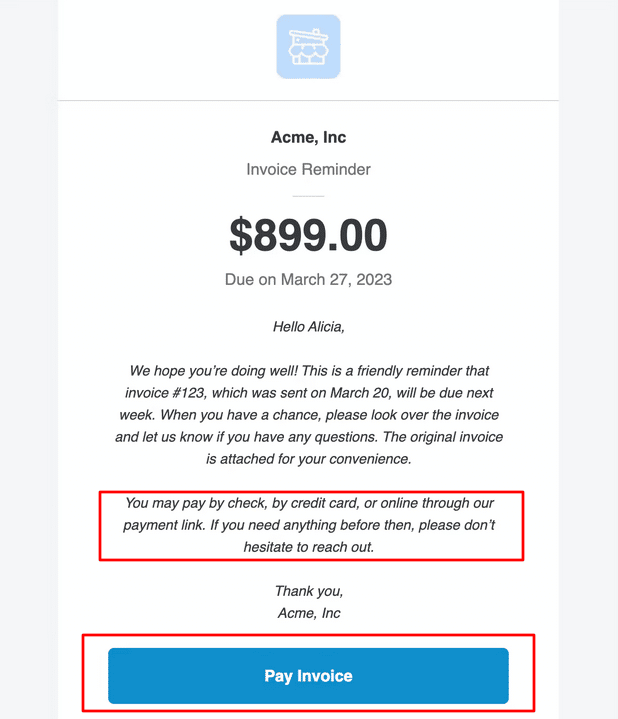Click the 'Thank you,' closing line
The width and height of the screenshot is (618, 719).
(308, 591)
